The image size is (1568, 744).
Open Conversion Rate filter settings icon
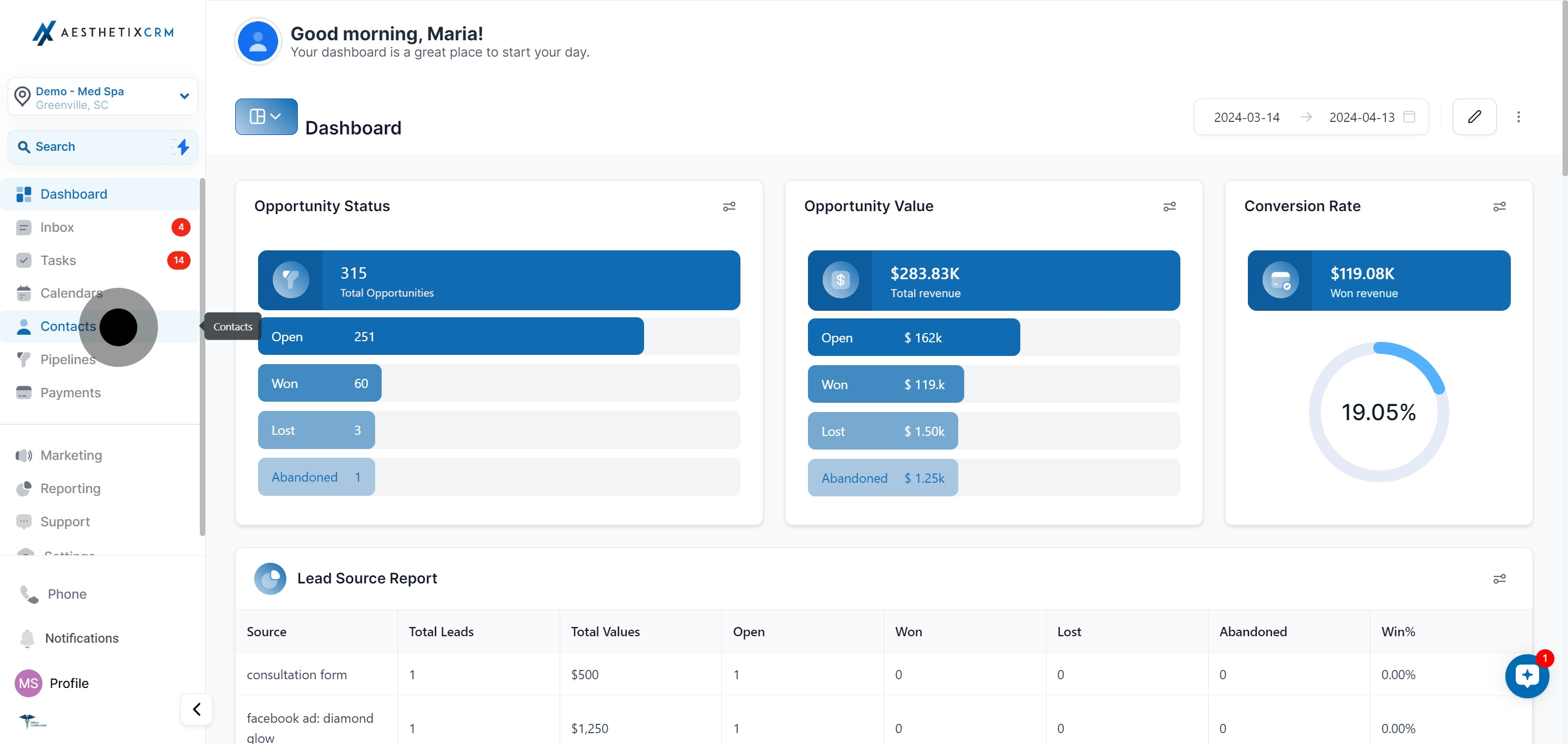click(x=1499, y=207)
